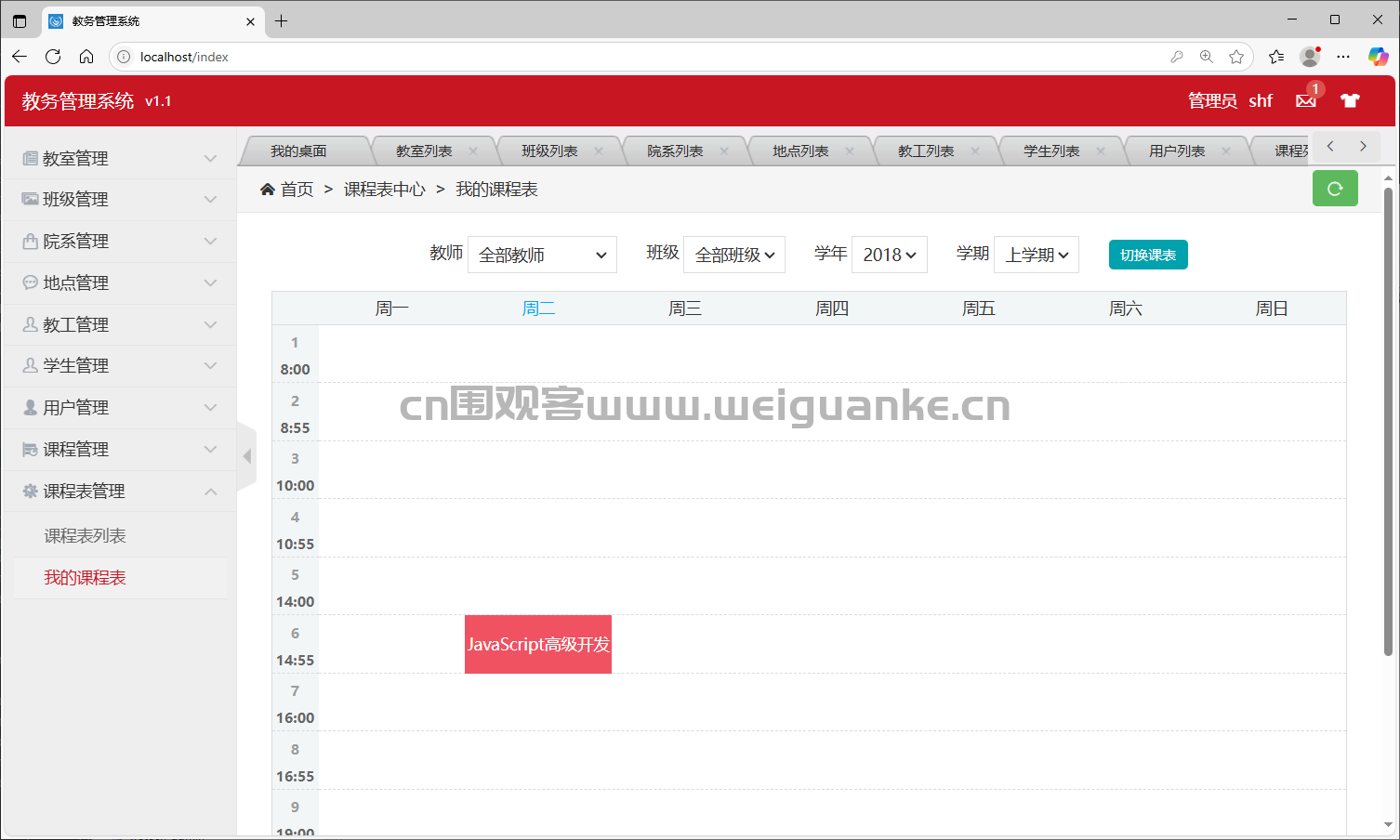1400x840 pixels.
Task: Open the zoom magnifier icon in address bar
Action: coord(1207,57)
